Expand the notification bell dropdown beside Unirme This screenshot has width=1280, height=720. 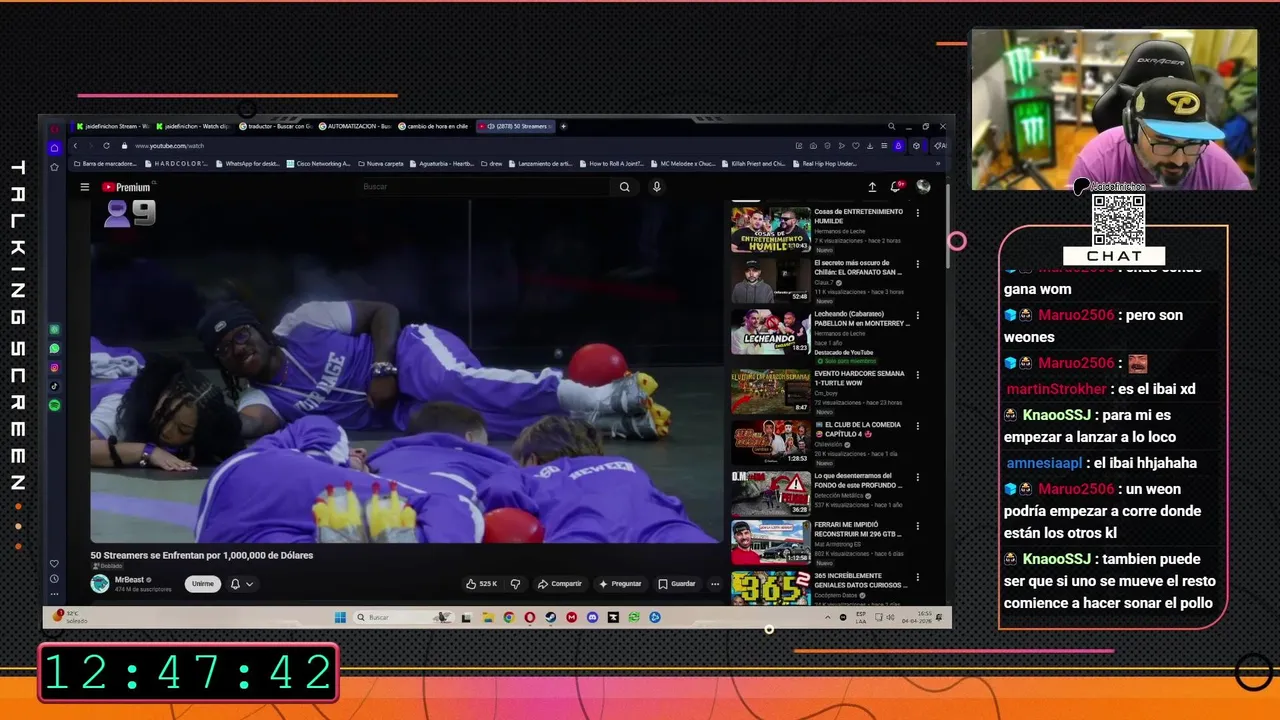click(242, 584)
